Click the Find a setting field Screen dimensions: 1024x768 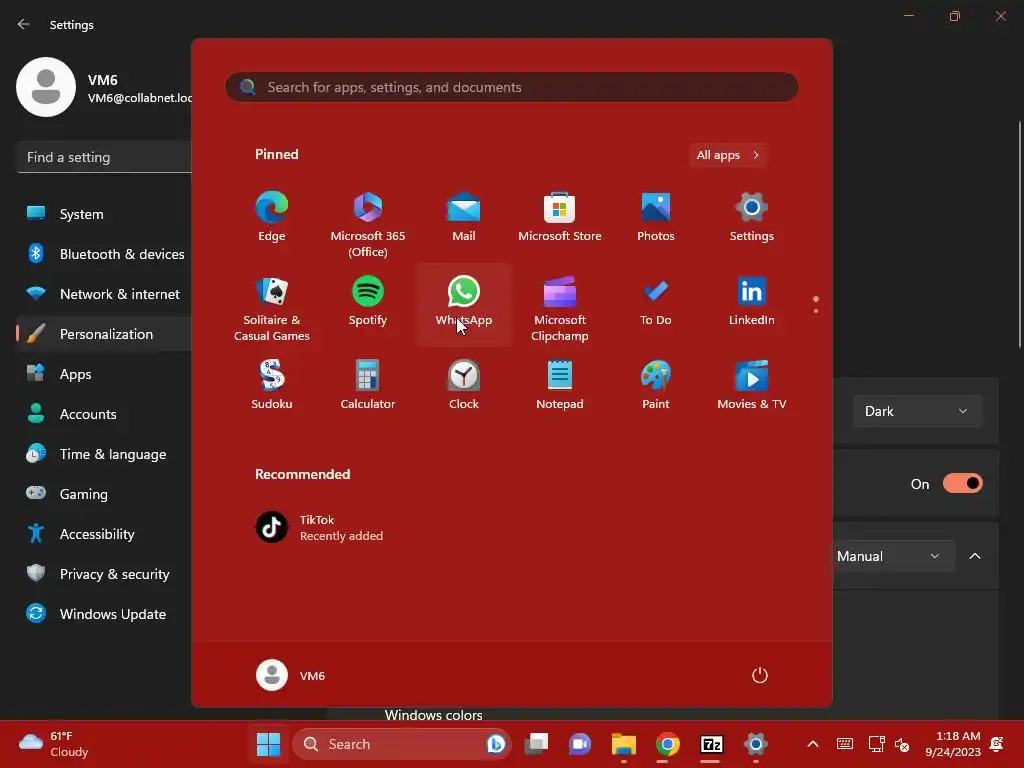[104, 157]
